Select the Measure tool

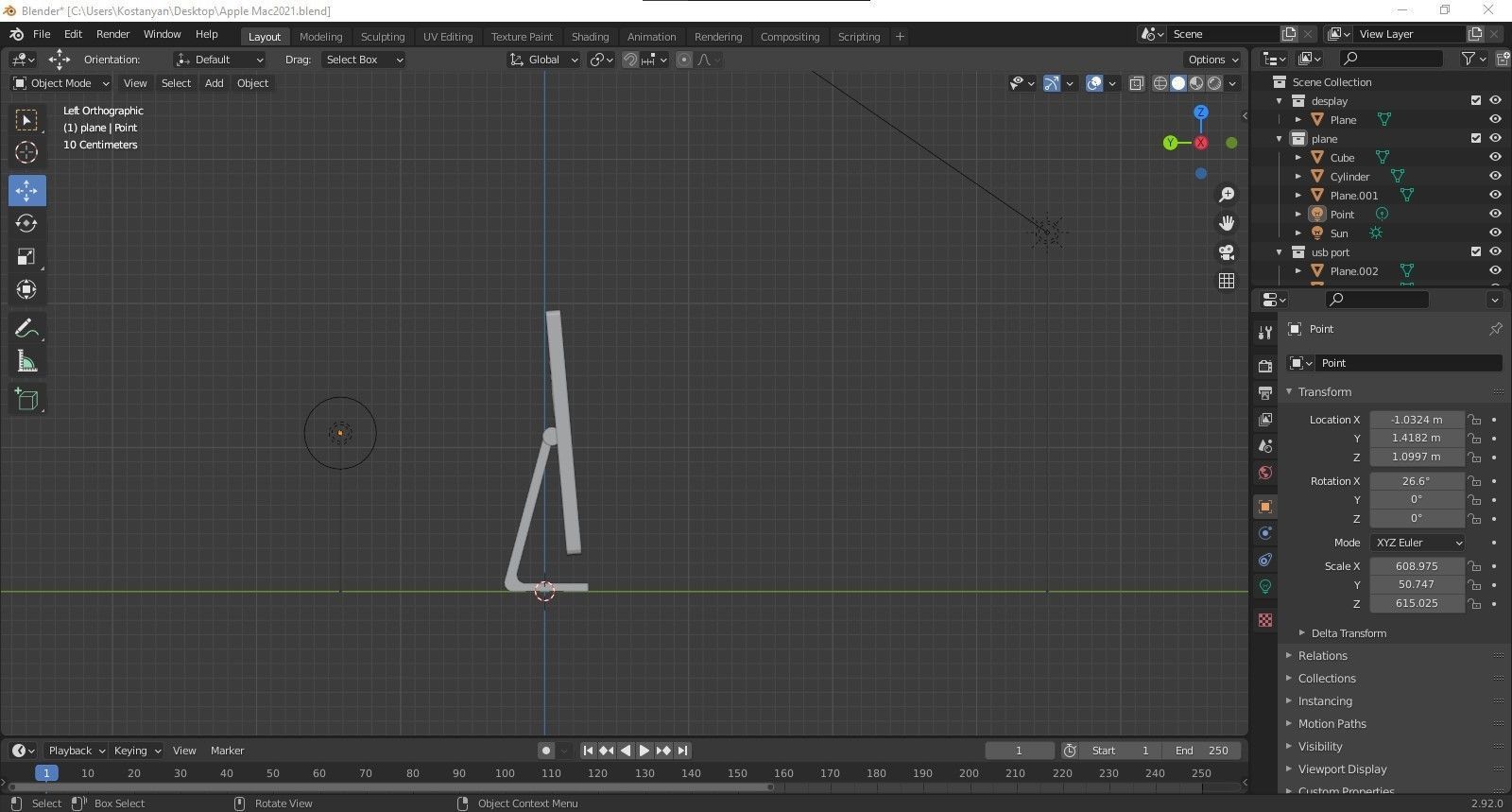point(26,361)
